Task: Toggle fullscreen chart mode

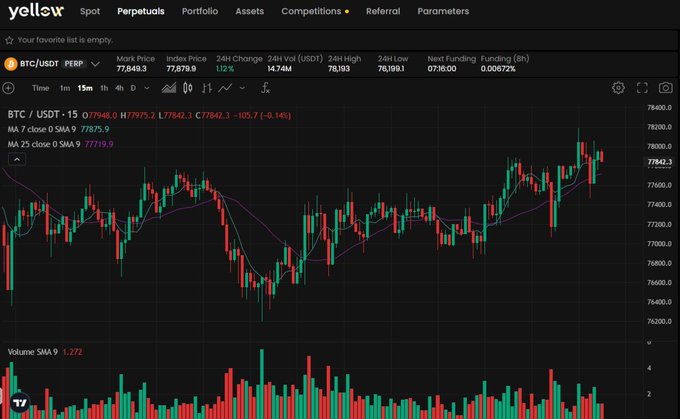Action: (x=642, y=88)
